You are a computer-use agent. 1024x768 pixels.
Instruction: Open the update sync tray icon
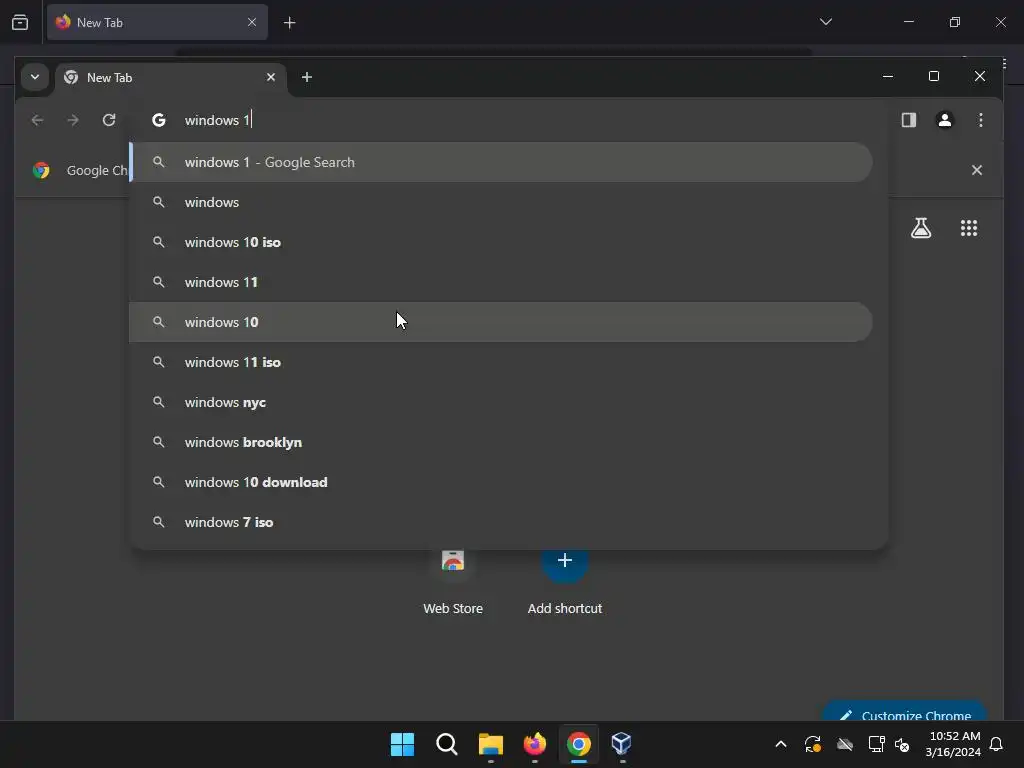812,744
